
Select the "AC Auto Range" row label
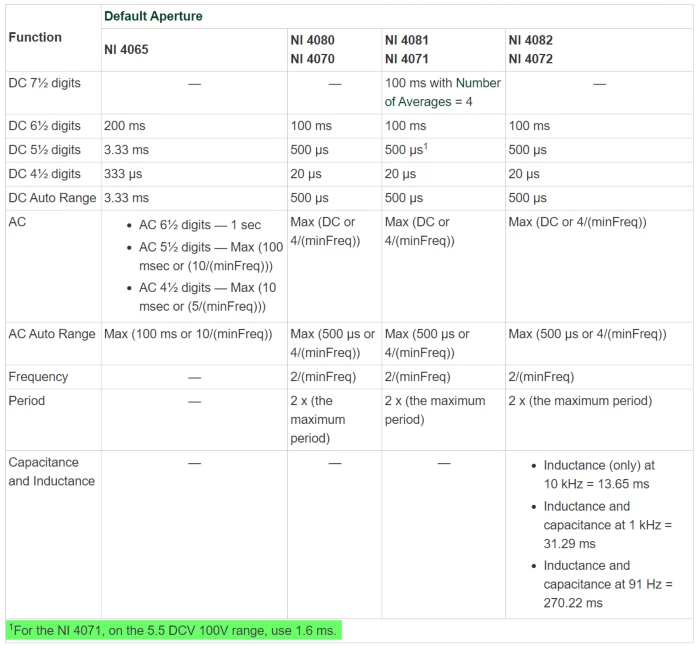point(52,334)
